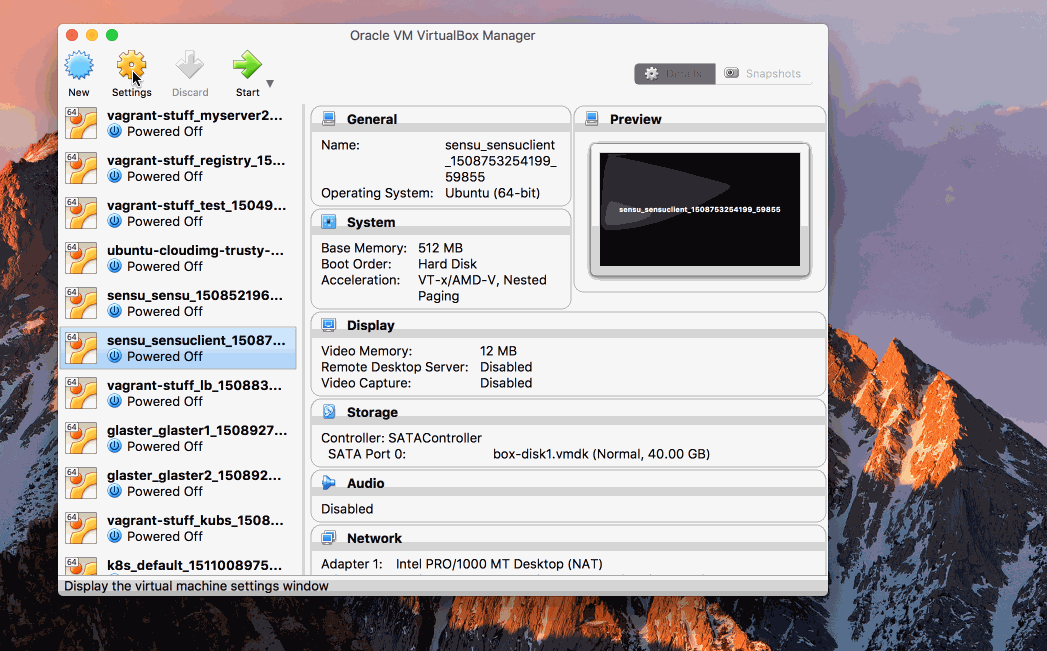Click the Remote Desktop Server Disabled value
This screenshot has width=1047, height=651.
[x=506, y=367]
